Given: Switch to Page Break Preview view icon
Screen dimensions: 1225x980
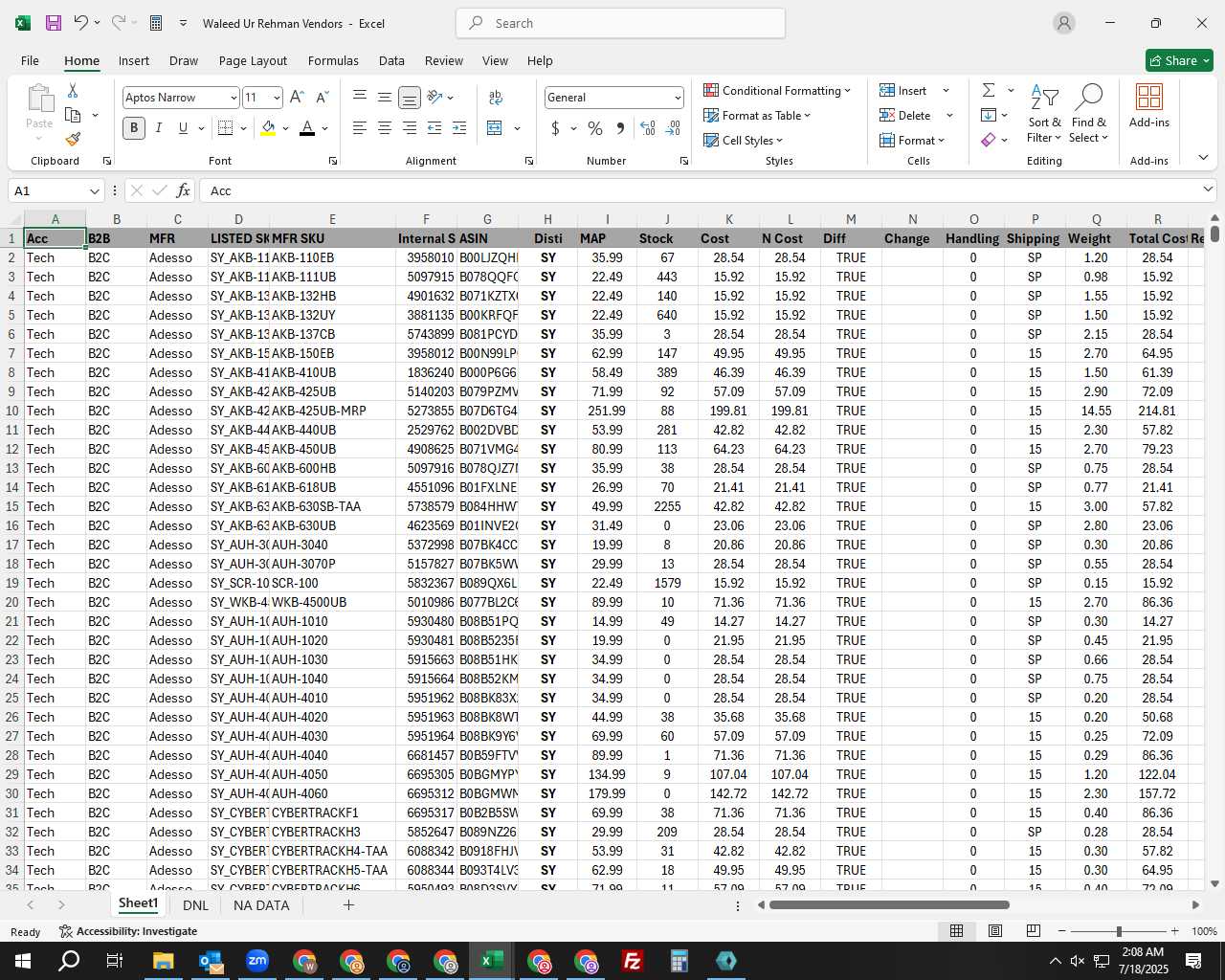Looking at the screenshot, I should coord(1034,930).
